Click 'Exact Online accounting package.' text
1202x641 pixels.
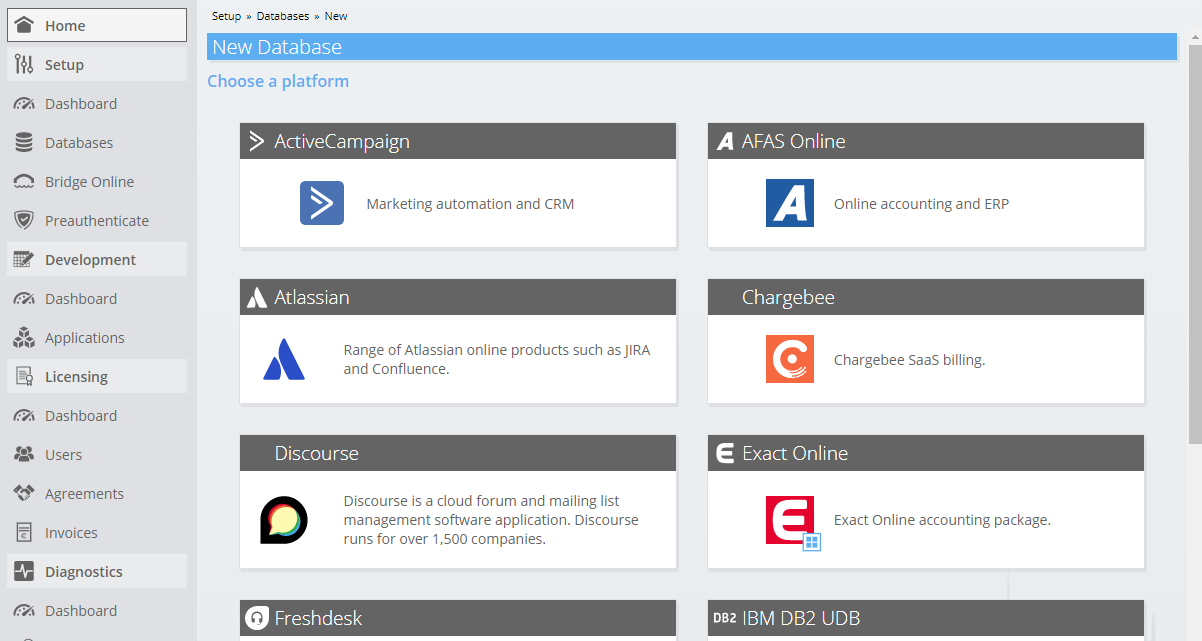click(x=942, y=520)
